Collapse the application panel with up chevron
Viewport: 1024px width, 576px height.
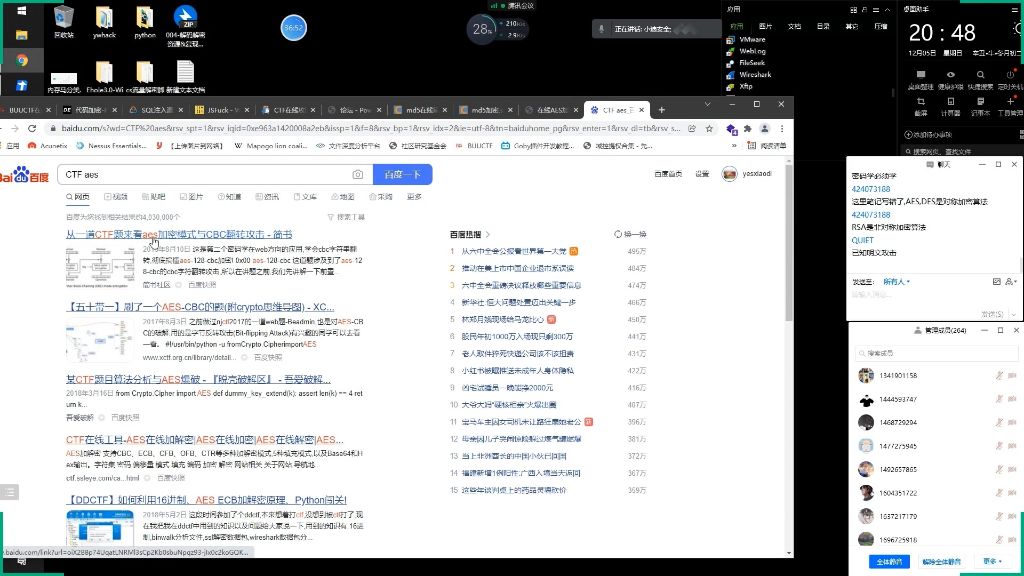pos(887,10)
